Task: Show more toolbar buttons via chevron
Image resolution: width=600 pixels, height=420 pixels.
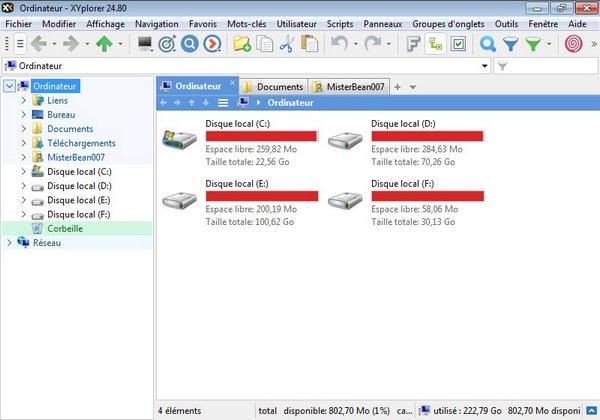Action: [x=594, y=44]
